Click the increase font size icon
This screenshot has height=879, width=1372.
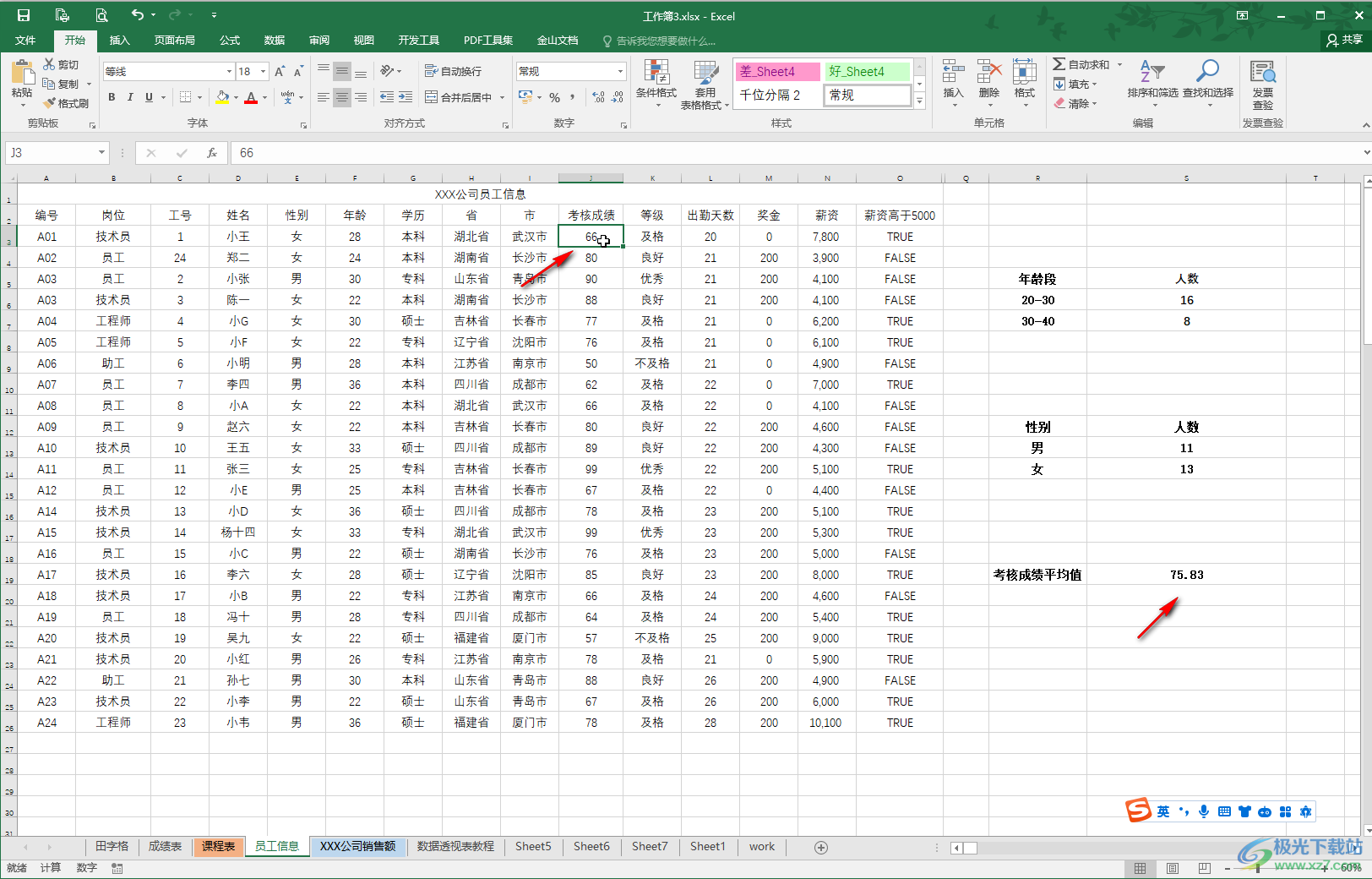pyautogui.click(x=280, y=72)
